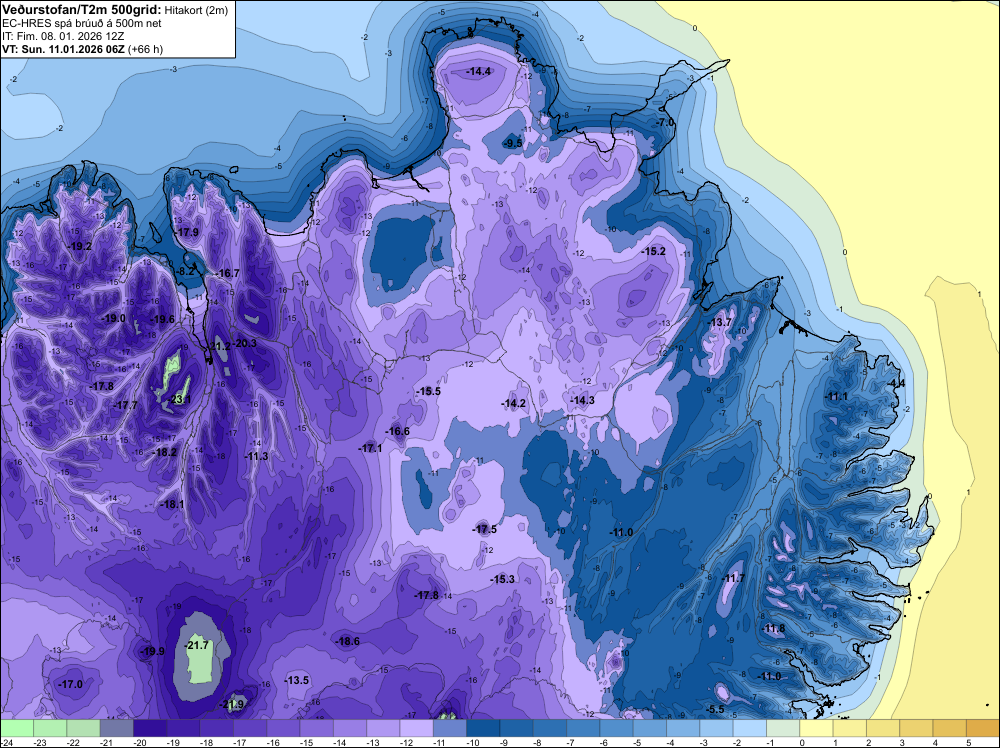This screenshot has height=748, width=1000.
Task: Select the -15.3 temperature value
Action: (503, 579)
